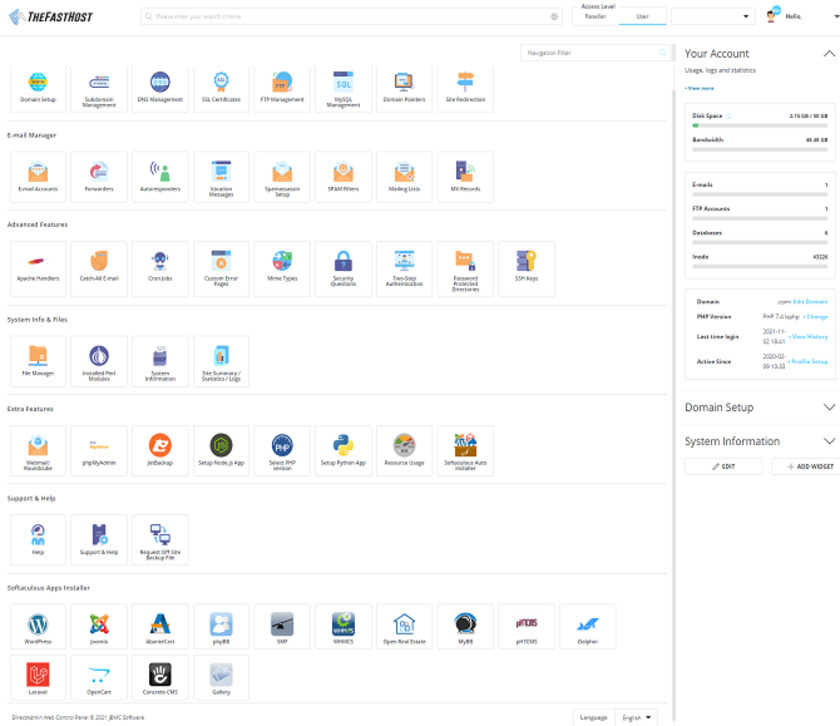Open FTP Management
Image resolution: width=840 pixels, height=726 pixels.
(x=282, y=89)
